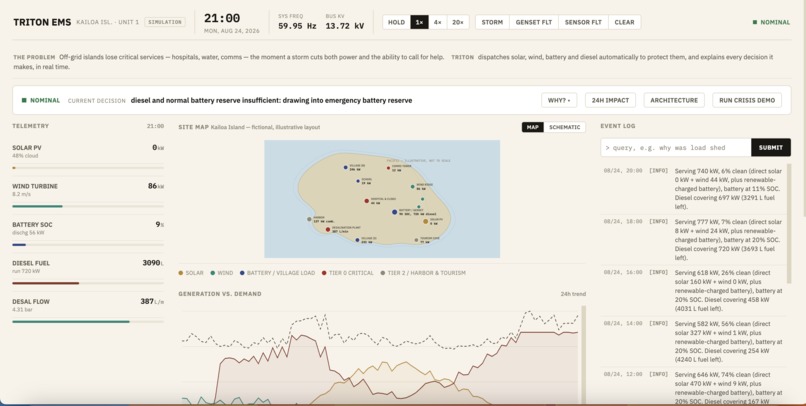Select the School marker on the map
Viewport: 806px width, 406px height.
[x=358, y=181]
